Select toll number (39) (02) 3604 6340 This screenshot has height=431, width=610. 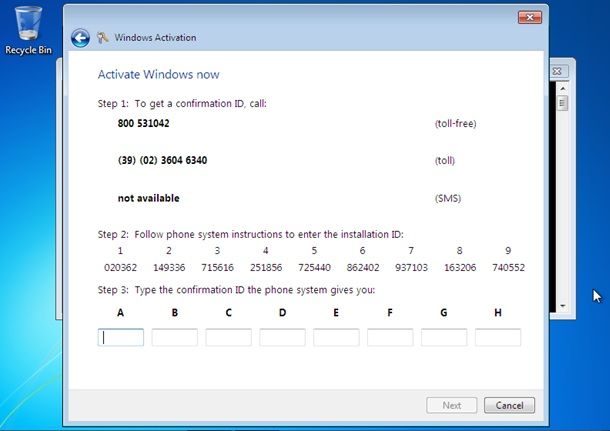(162, 160)
